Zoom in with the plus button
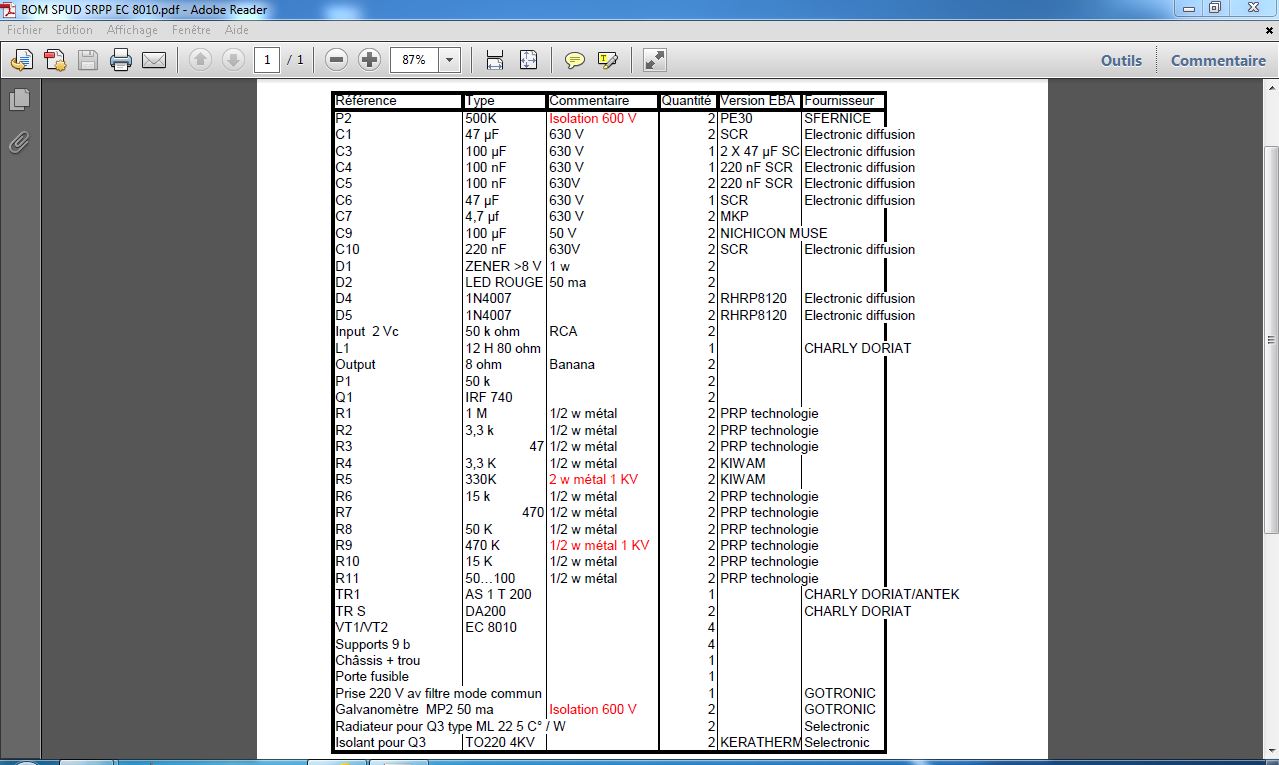1279x765 pixels. click(370, 60)
